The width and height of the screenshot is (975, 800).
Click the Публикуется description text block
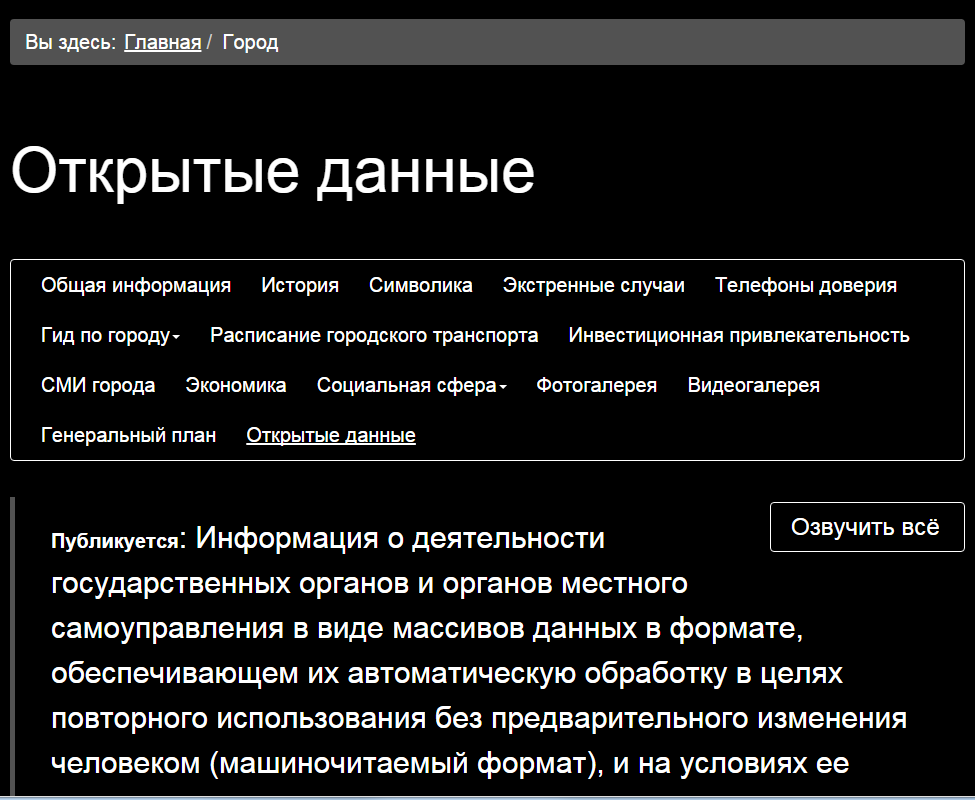pos(450,650)
